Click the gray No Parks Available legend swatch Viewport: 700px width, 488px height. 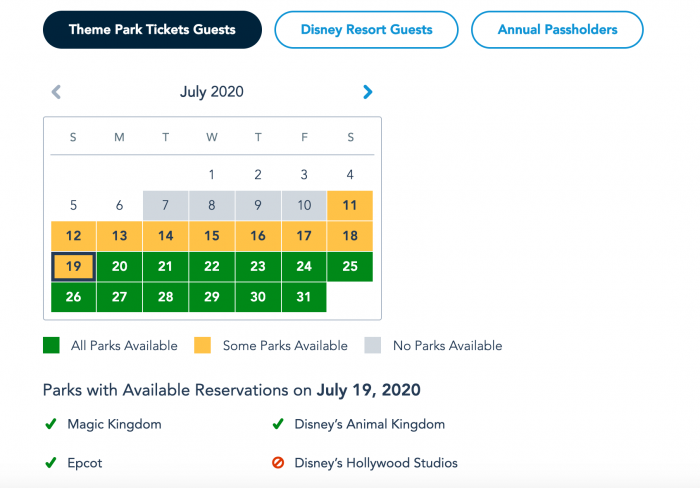tap(372, 346)
